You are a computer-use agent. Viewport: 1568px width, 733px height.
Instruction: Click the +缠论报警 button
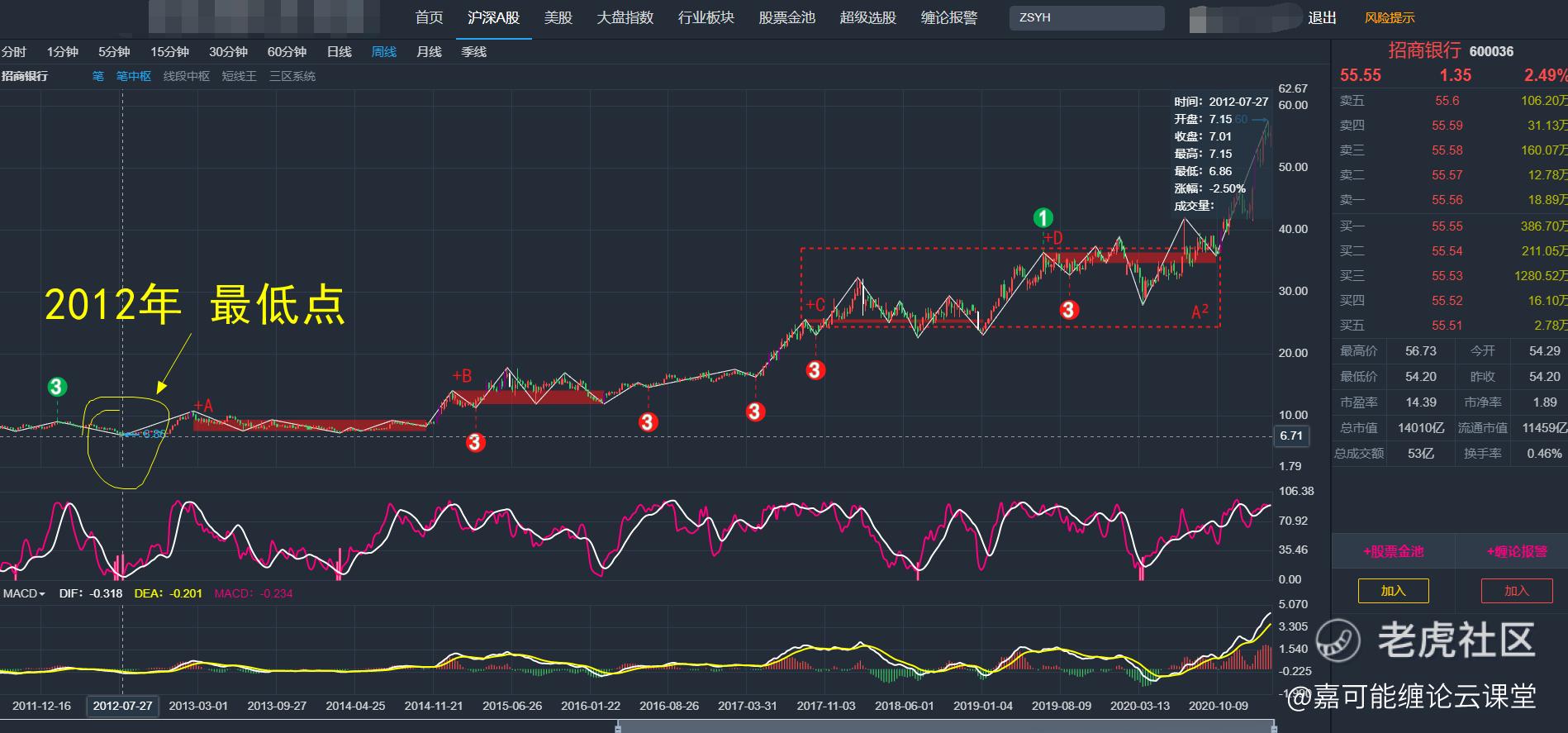click(x=1517, y=551)
